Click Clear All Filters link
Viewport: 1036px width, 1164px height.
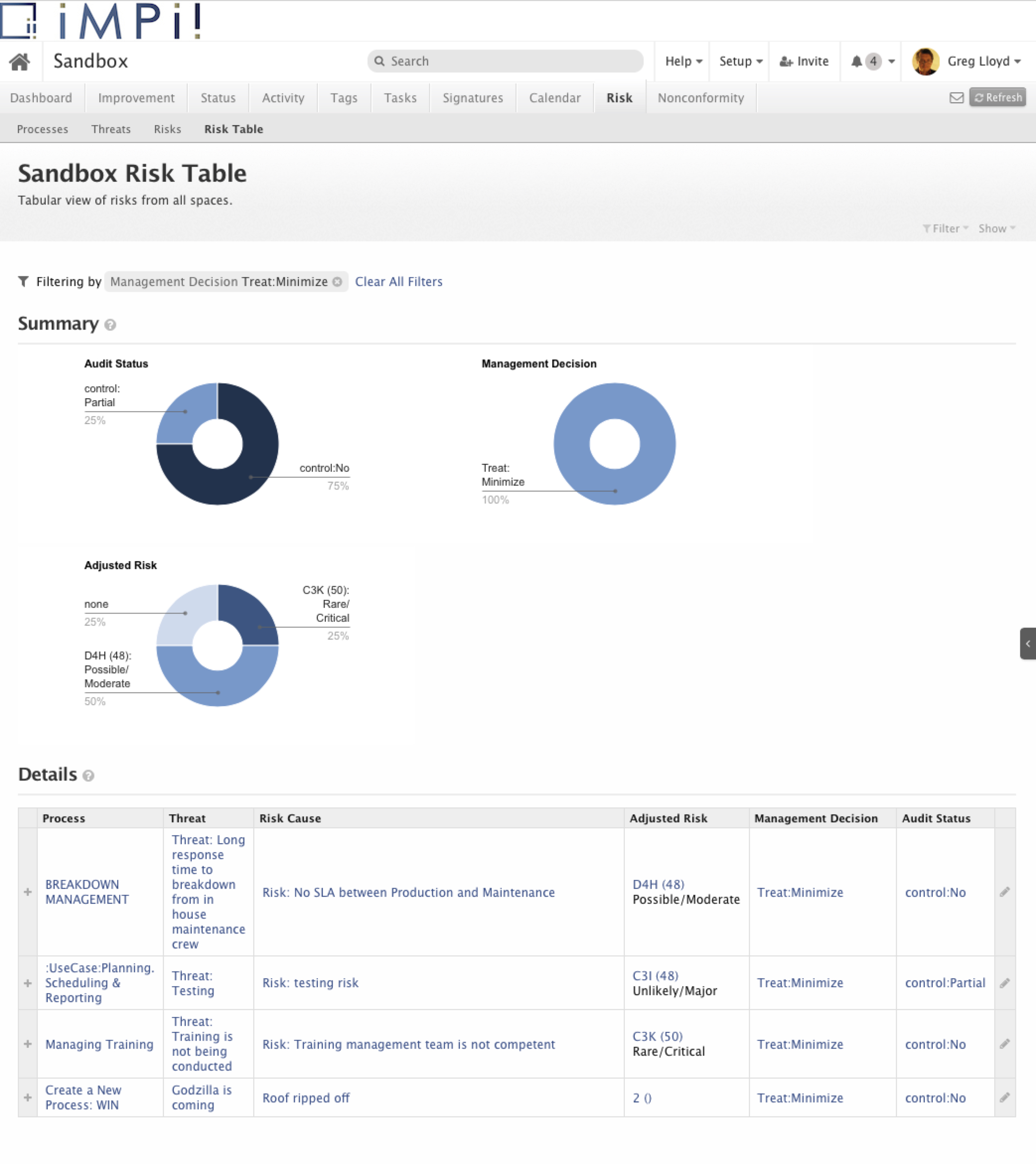point(399,282)
